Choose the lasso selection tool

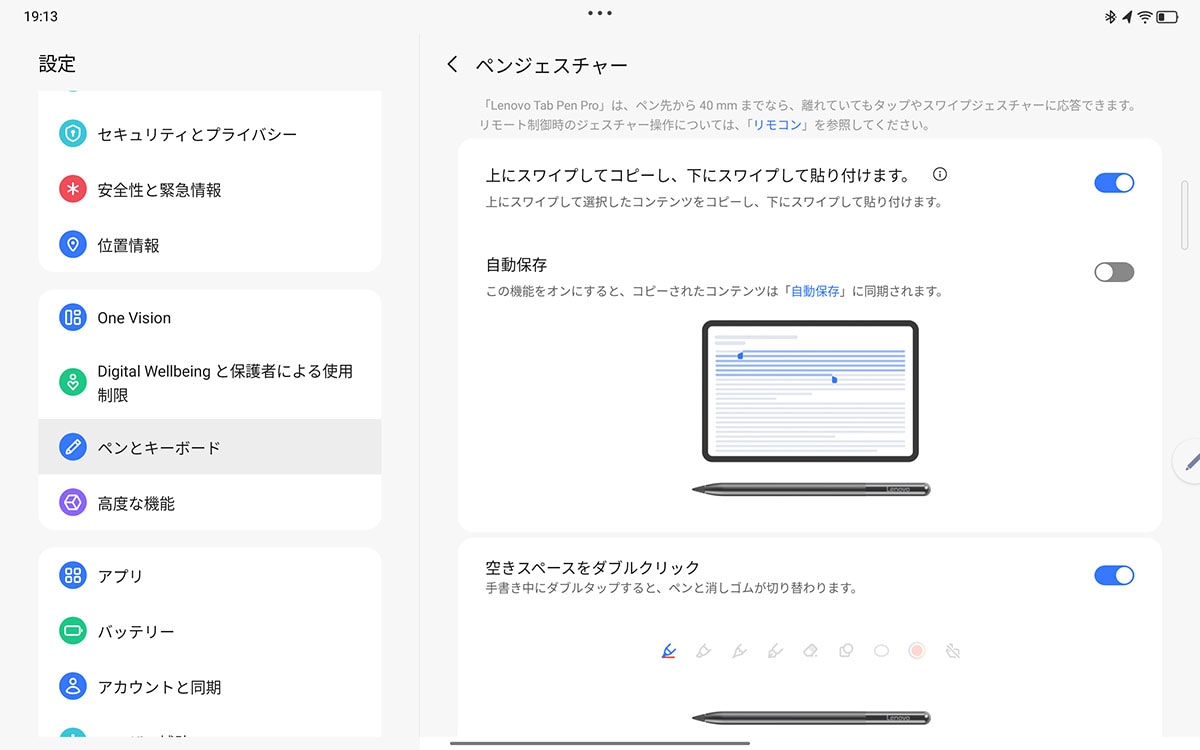(x=846, y=650)
